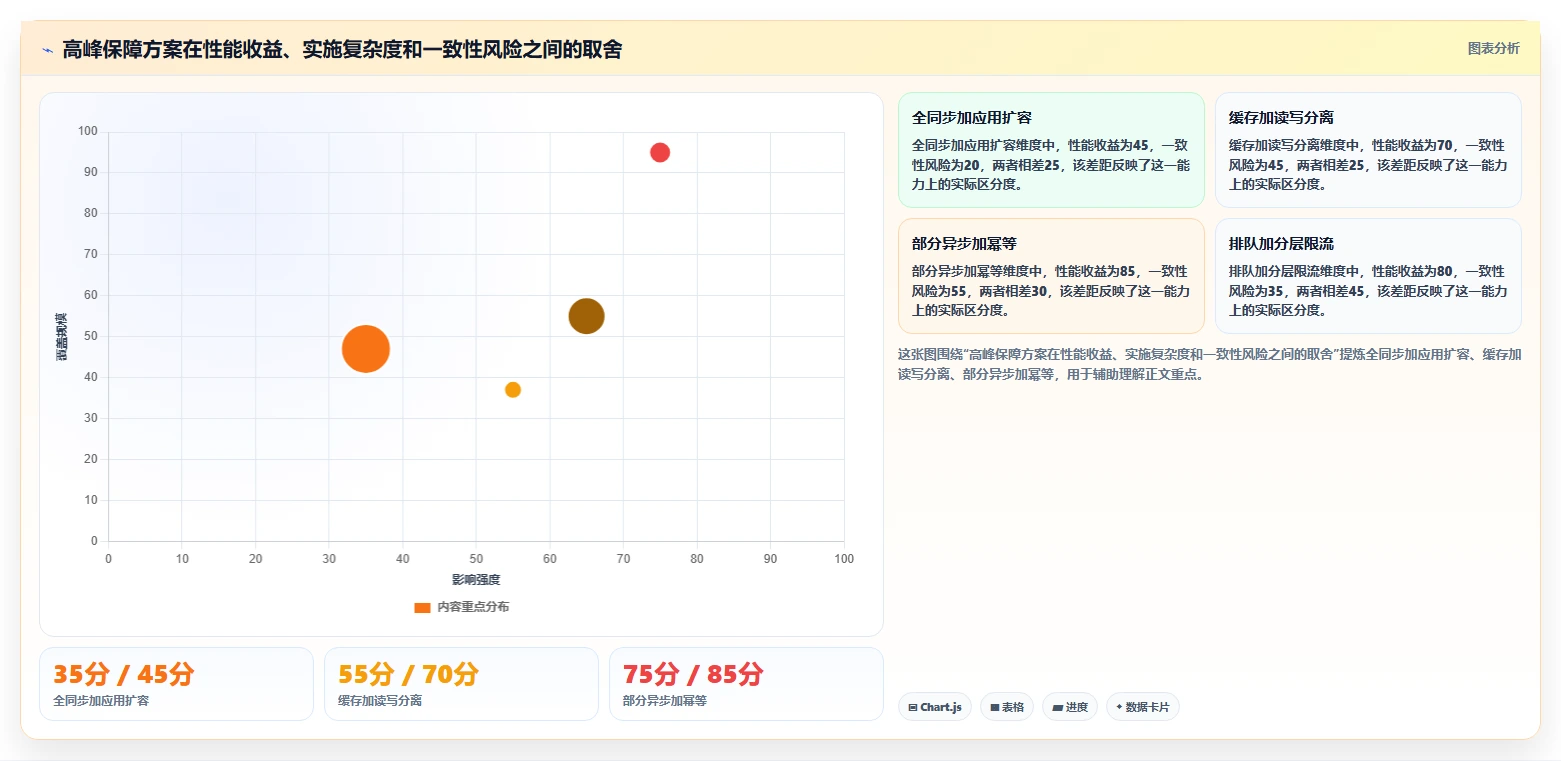Click the 进度 tag chip

tap(1070, 707)
